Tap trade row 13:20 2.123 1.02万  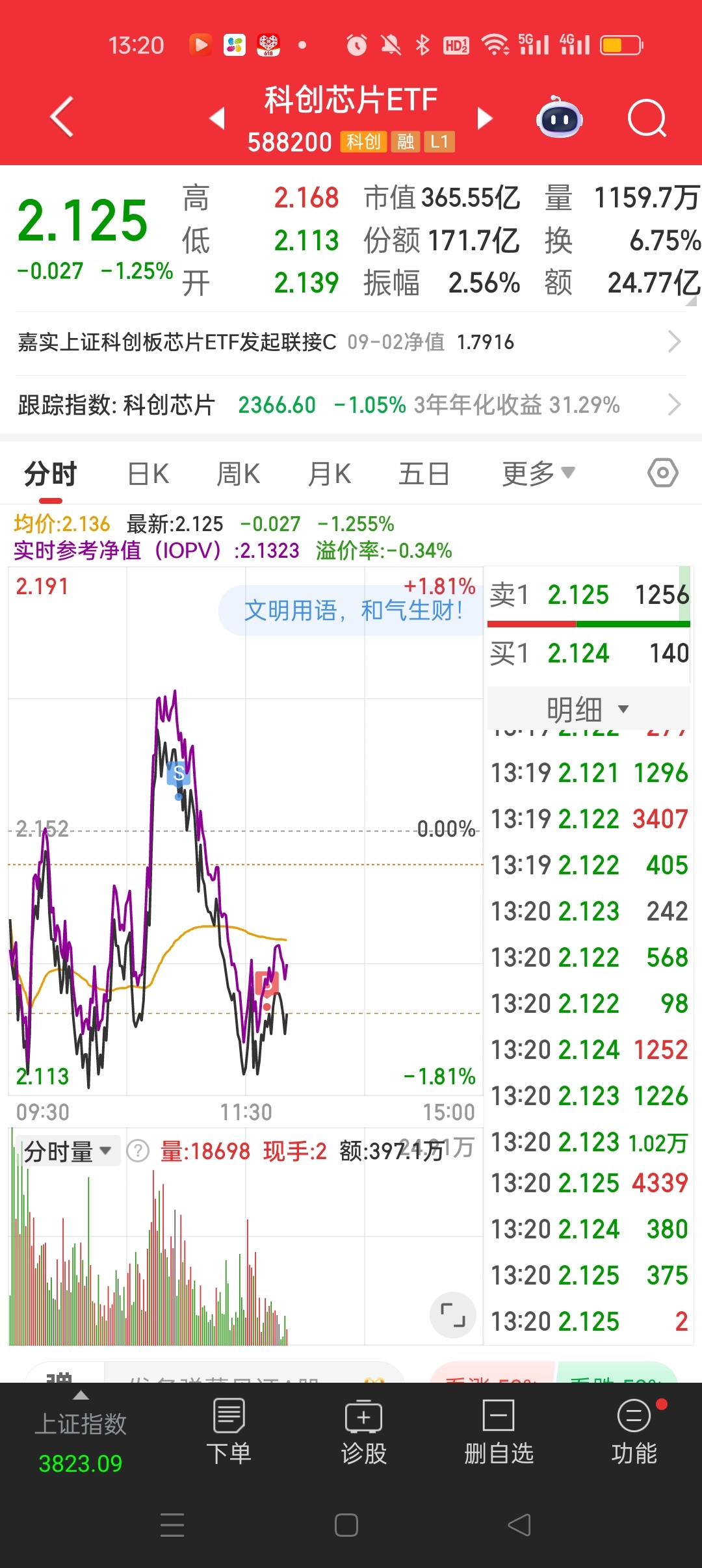point(588,1142)
